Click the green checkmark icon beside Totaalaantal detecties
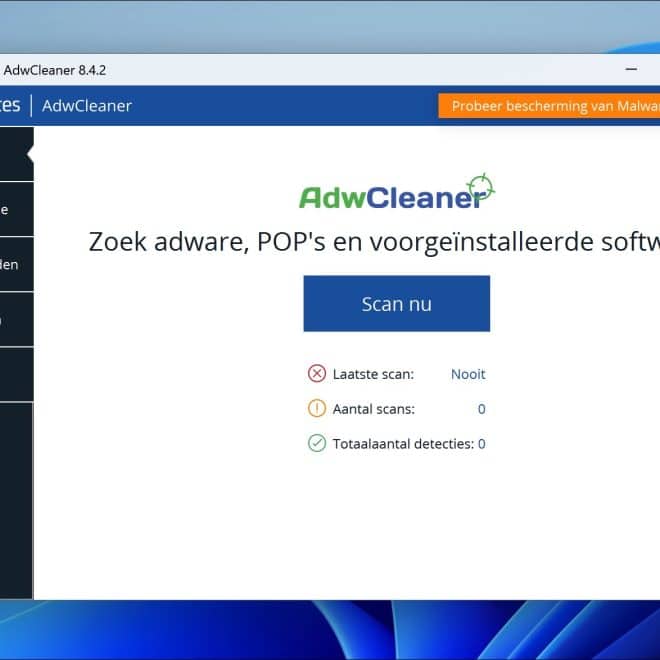The height and width of the screenshot is (660, 660). click(317, 443)
